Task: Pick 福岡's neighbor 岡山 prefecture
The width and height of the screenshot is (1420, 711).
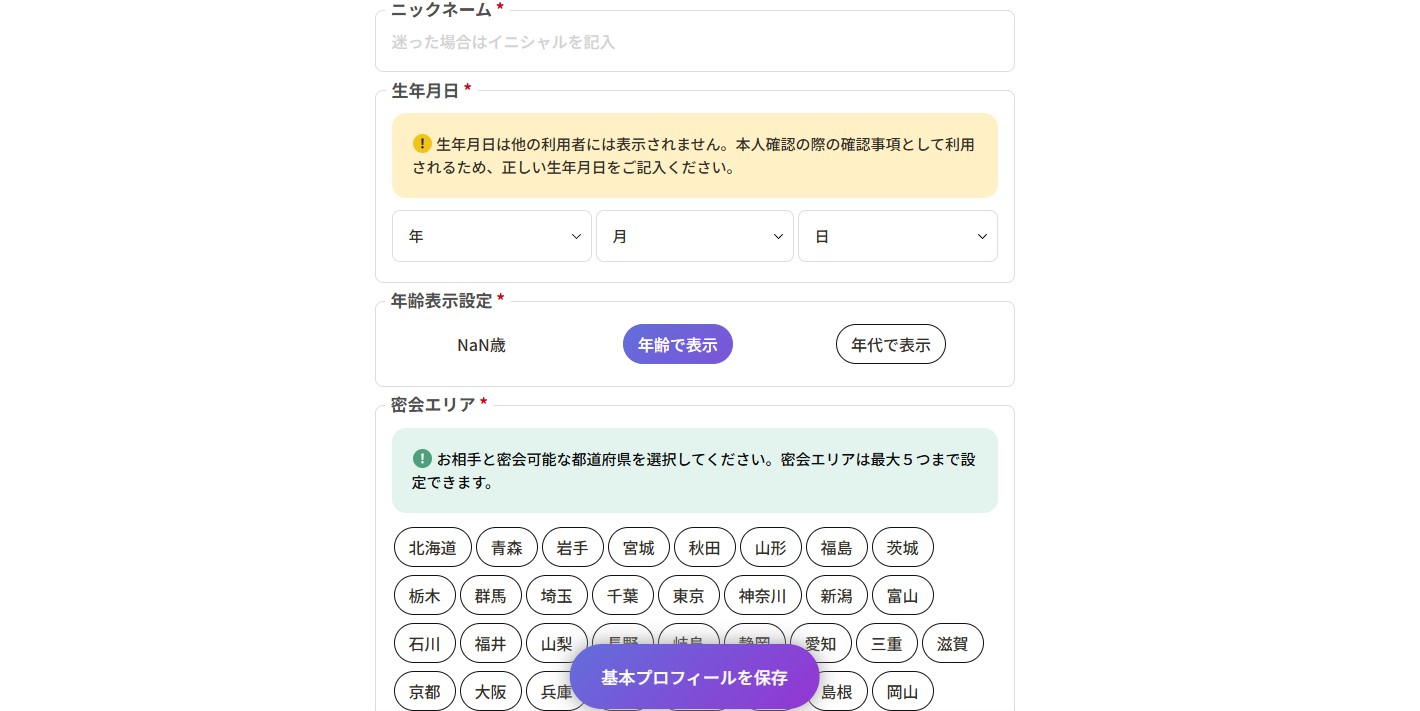Action: [x=902, y=691]
